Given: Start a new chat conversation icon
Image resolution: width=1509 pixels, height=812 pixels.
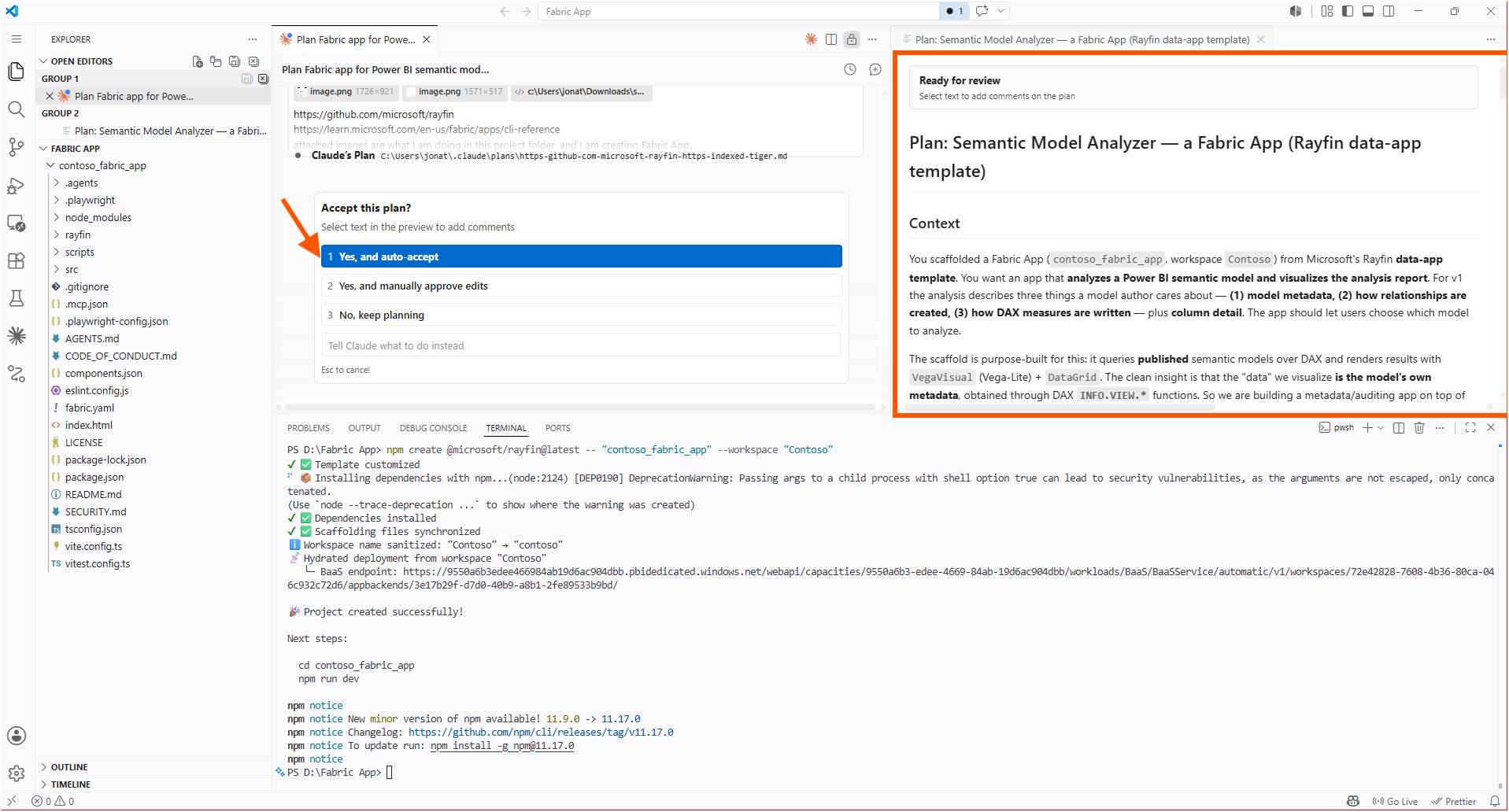Looking at the screenshot, I should tap(875, 69).
